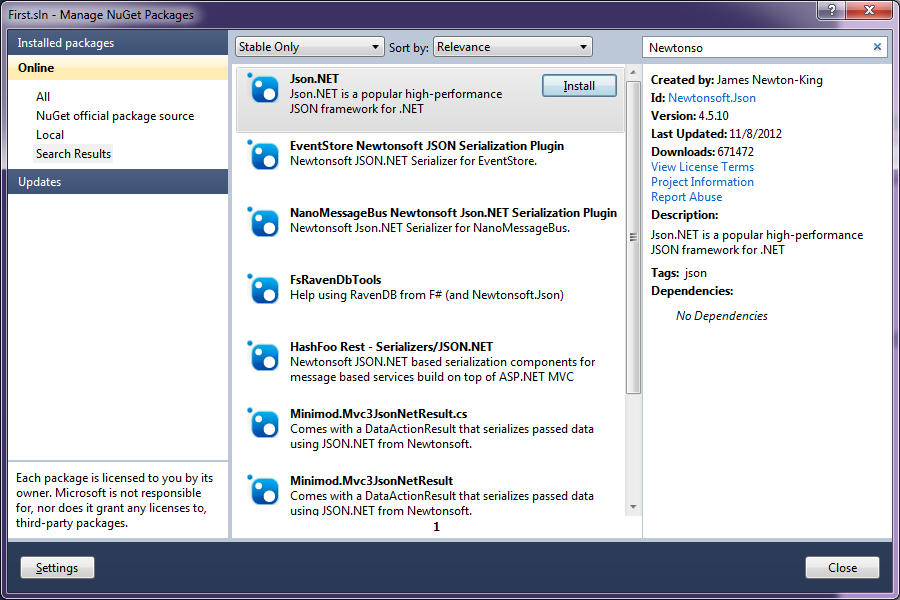Image resolution: width=900 pixels, height=600 pixels.
Task: Open the Newtonsoft.Json Id link
Action: click(712, 98)
